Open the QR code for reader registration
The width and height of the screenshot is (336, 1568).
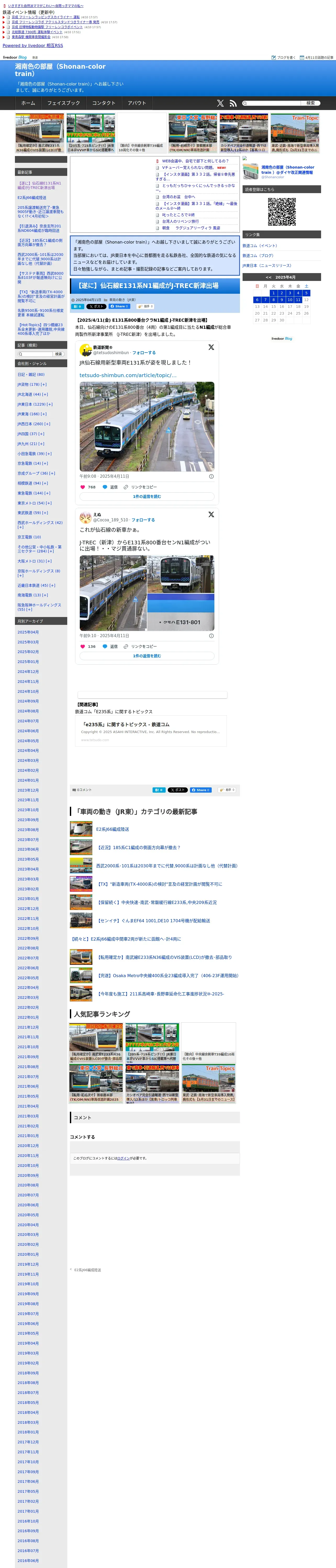(x=282, y=212)
